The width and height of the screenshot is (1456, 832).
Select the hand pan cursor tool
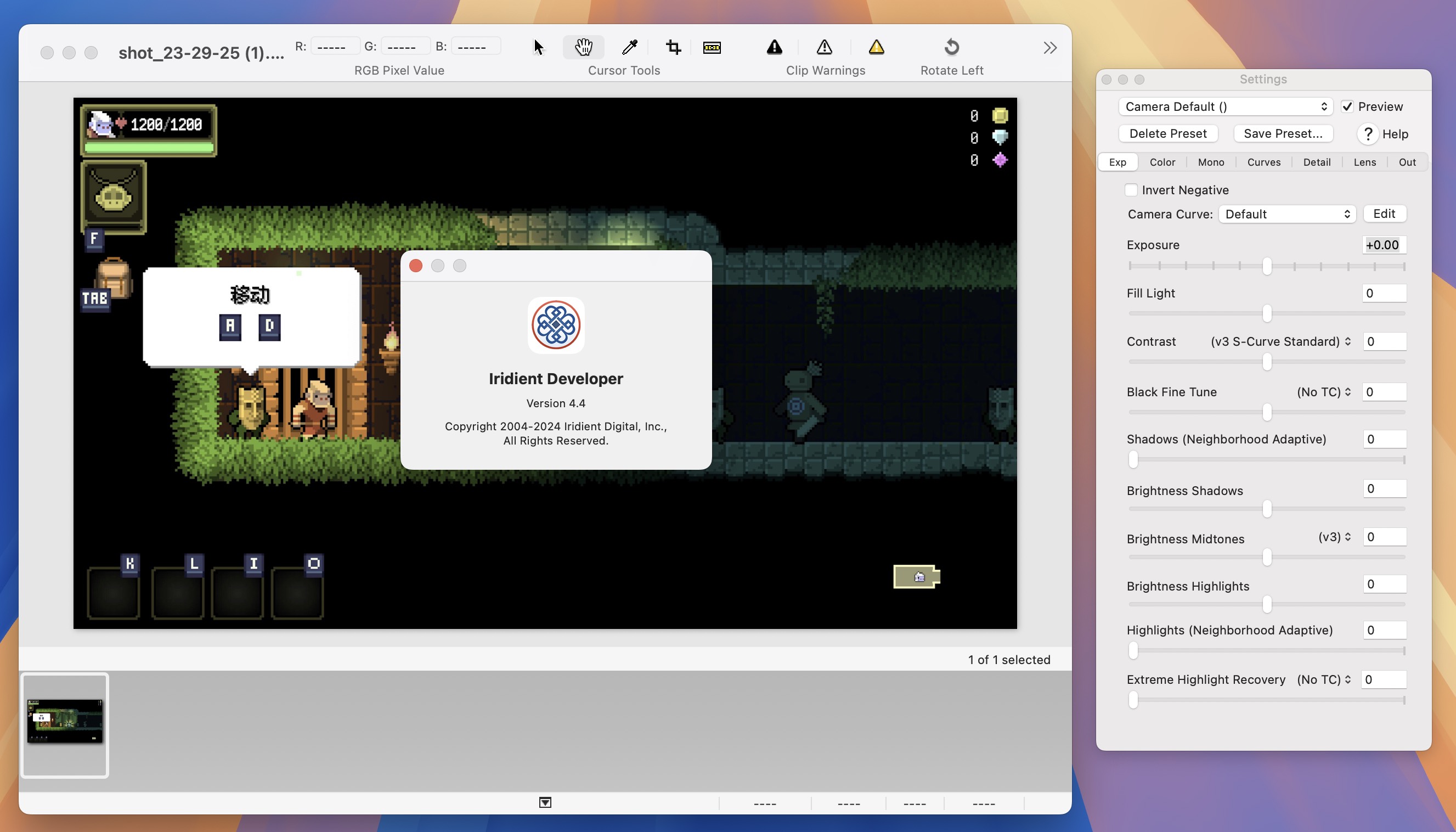583,47
